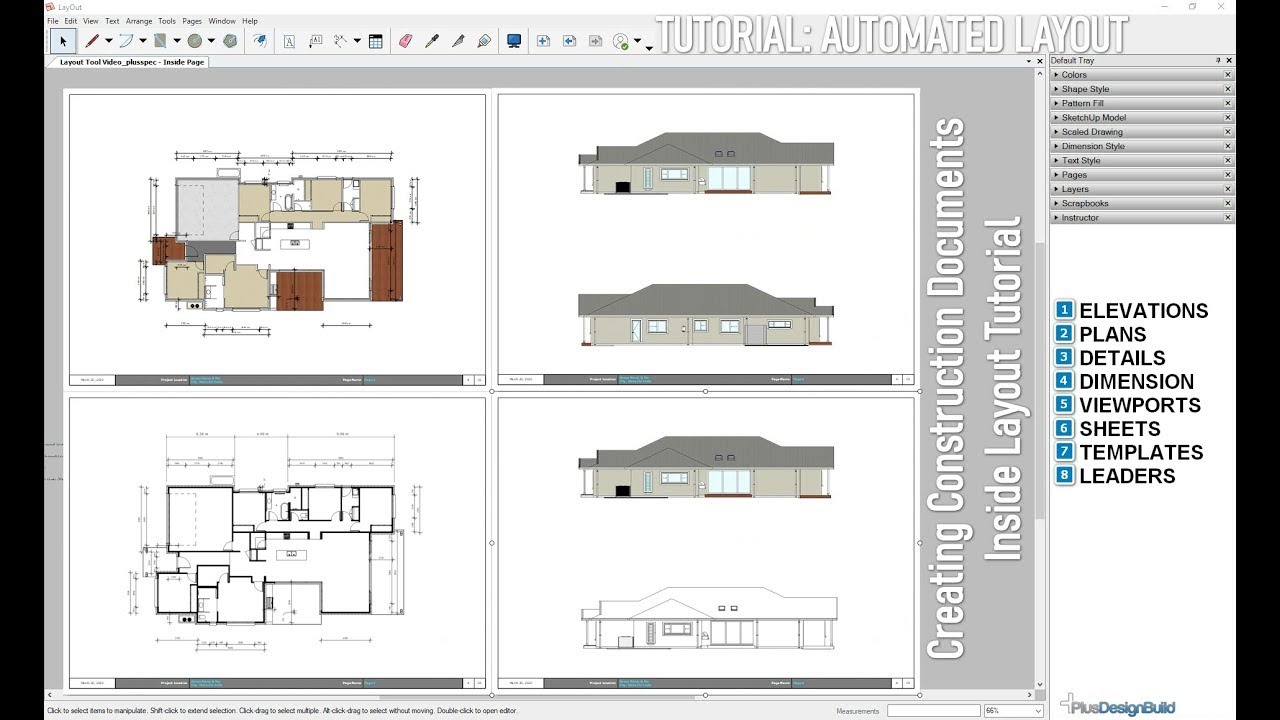
Task: Choose the Split knife tool
Action: [458, 41]
